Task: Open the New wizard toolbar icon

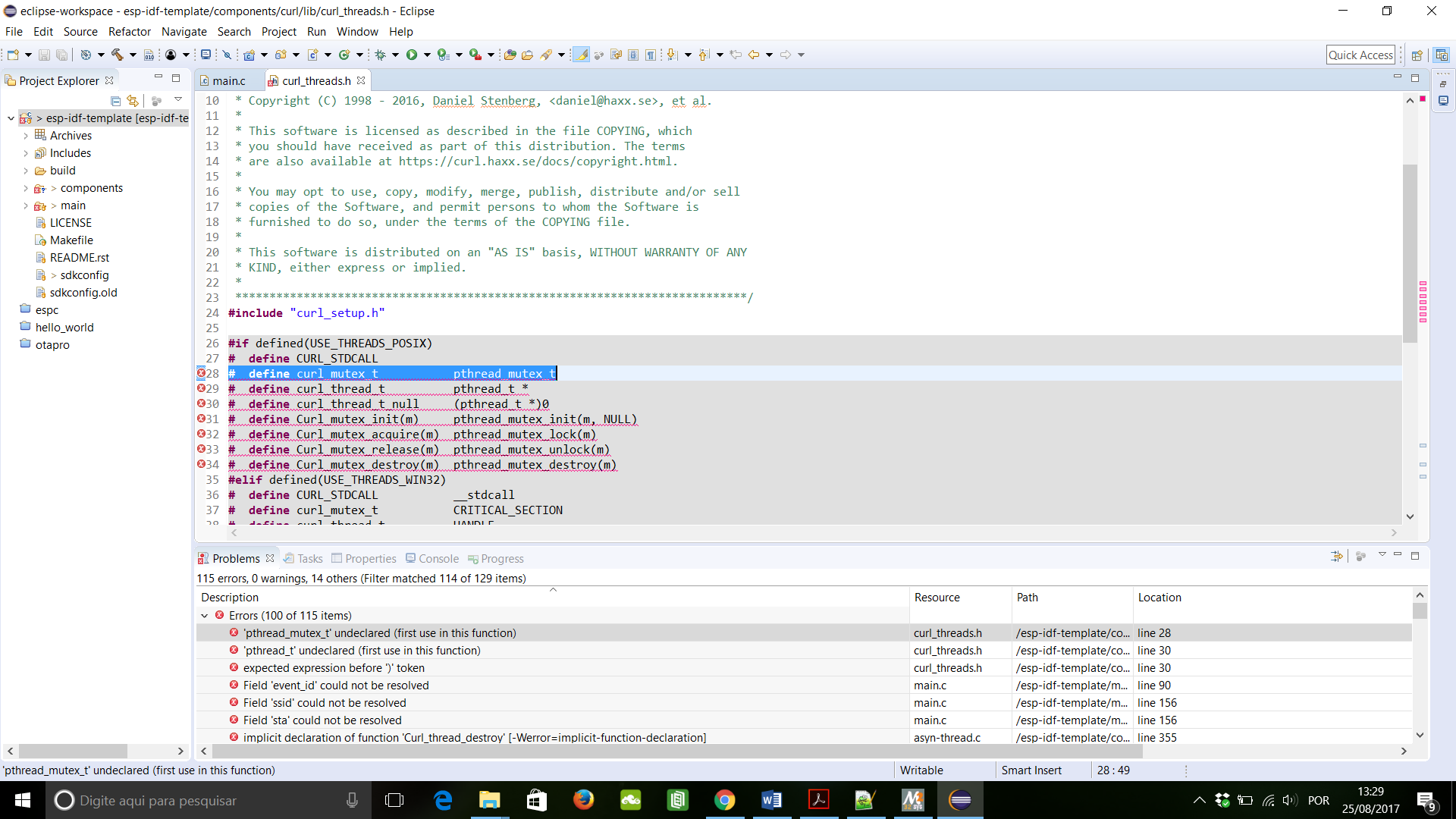Action: [13, 54]
